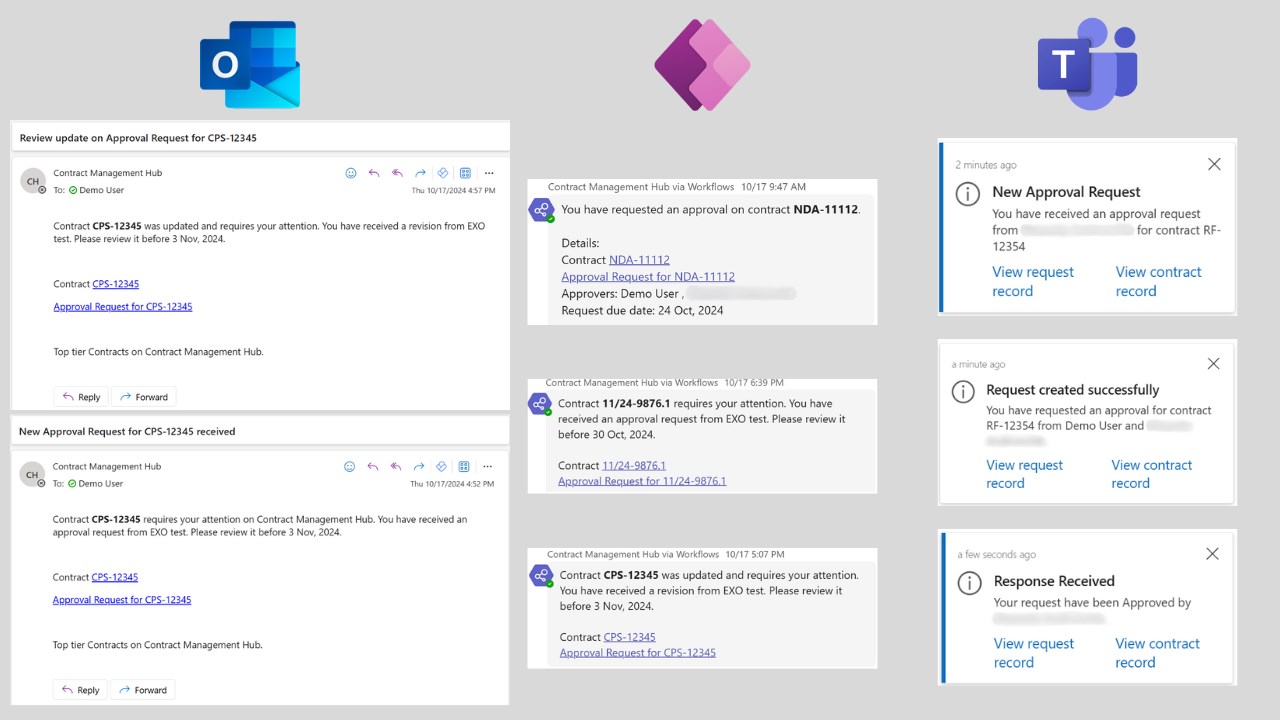
Task: Open Approval Request for CPS-12345 link in the Workflows chat message
Action: pos(638,653)
